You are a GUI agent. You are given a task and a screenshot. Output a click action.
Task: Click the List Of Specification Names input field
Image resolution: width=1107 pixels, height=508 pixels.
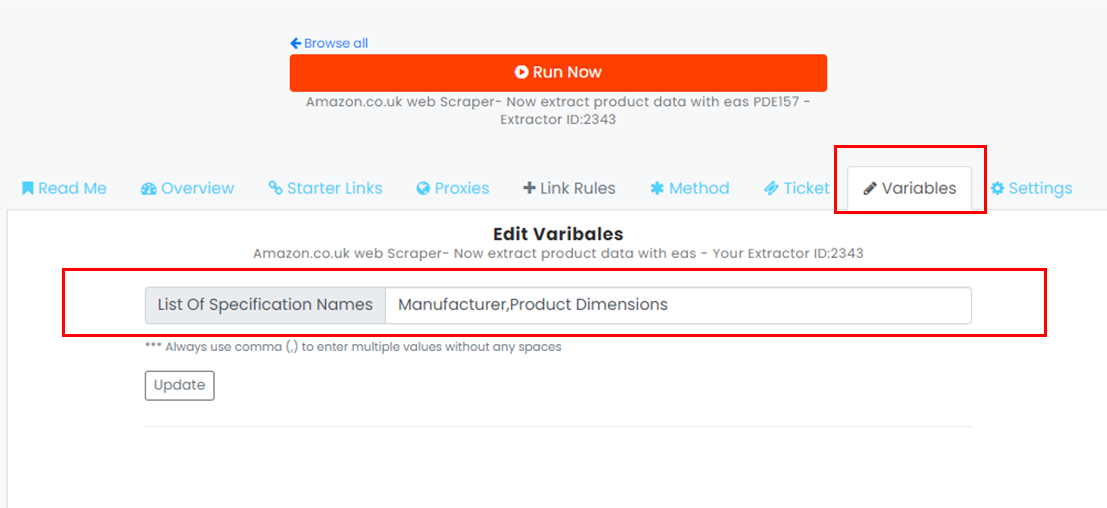678,305
